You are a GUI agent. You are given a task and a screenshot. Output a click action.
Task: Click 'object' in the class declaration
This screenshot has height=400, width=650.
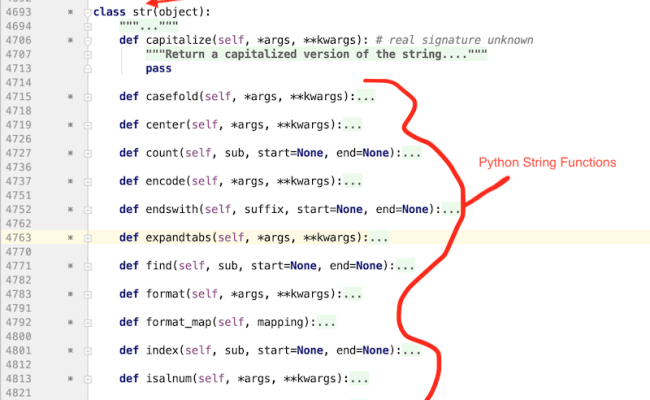(x=179, y=12)
